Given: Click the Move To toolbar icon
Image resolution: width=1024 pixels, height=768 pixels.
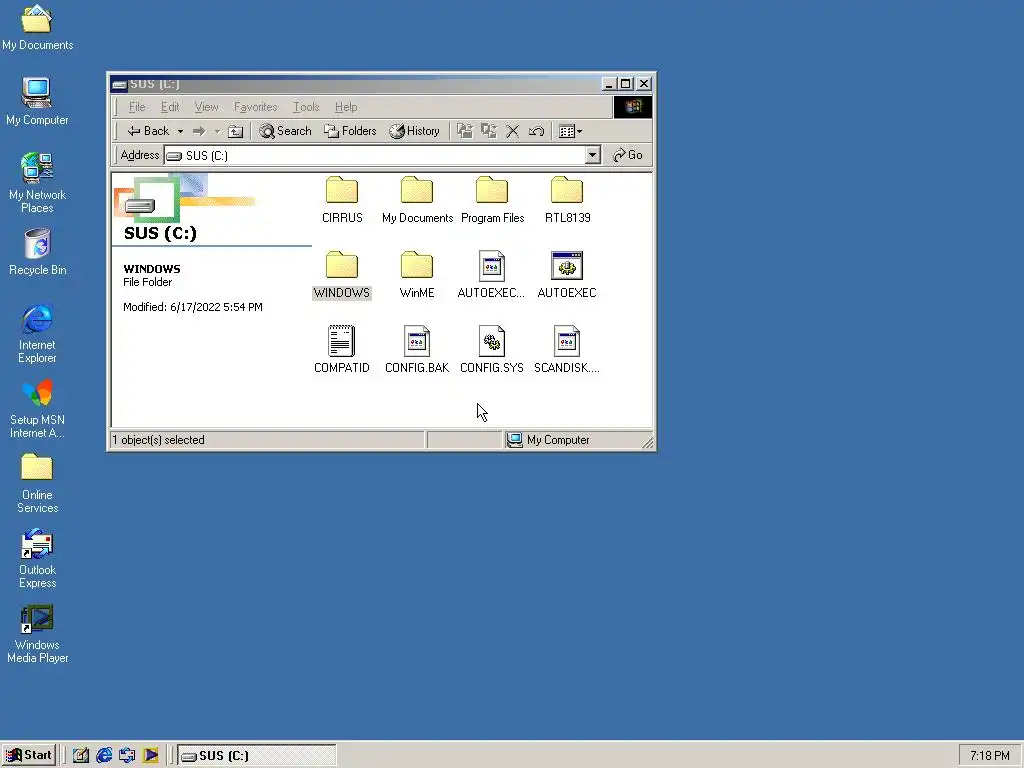Looking at the screenshot, I should [x=464, y=131].
